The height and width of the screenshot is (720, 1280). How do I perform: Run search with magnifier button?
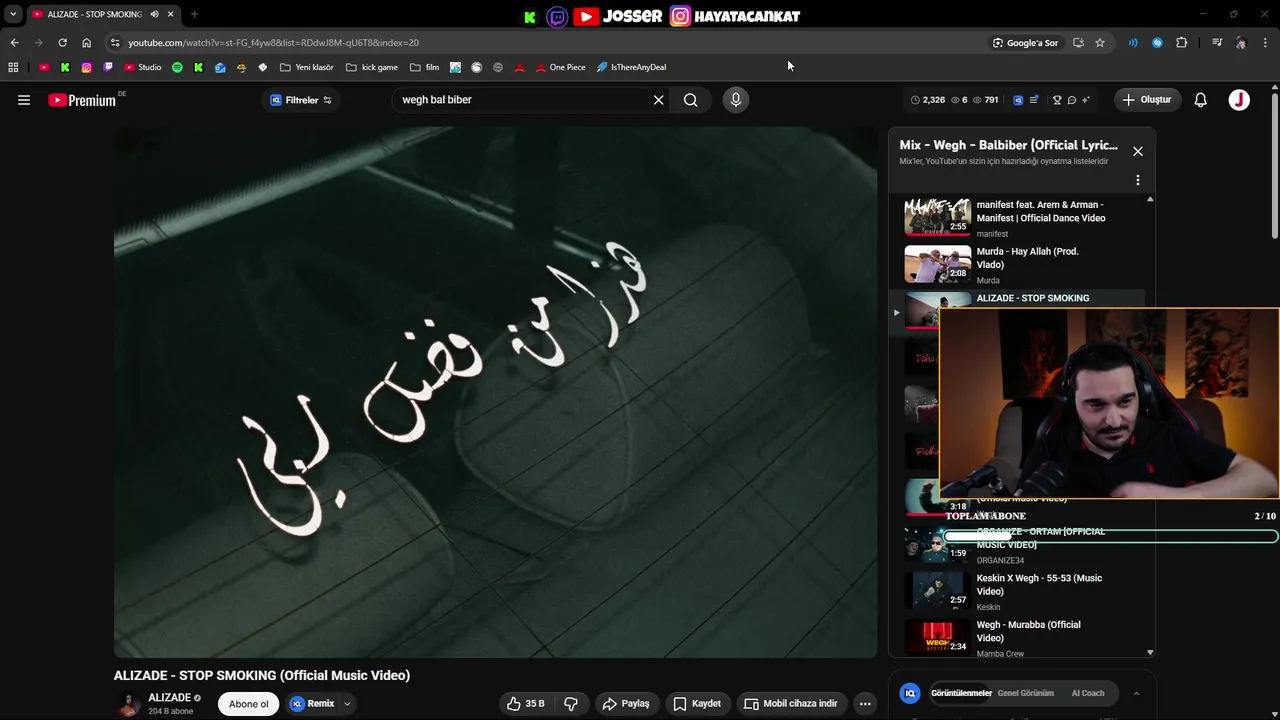691,100
